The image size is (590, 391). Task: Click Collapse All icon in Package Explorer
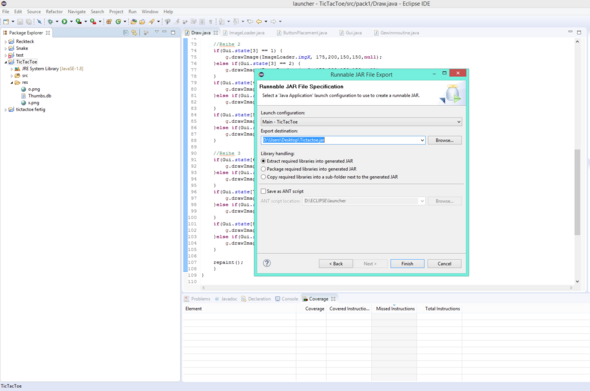(126, 33)
